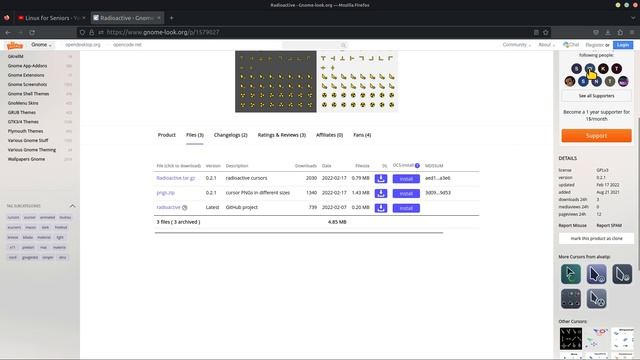This screenshot has height=360, width=640.
Task: Click the Pling store logo
Action: click(x=15, y=45)
